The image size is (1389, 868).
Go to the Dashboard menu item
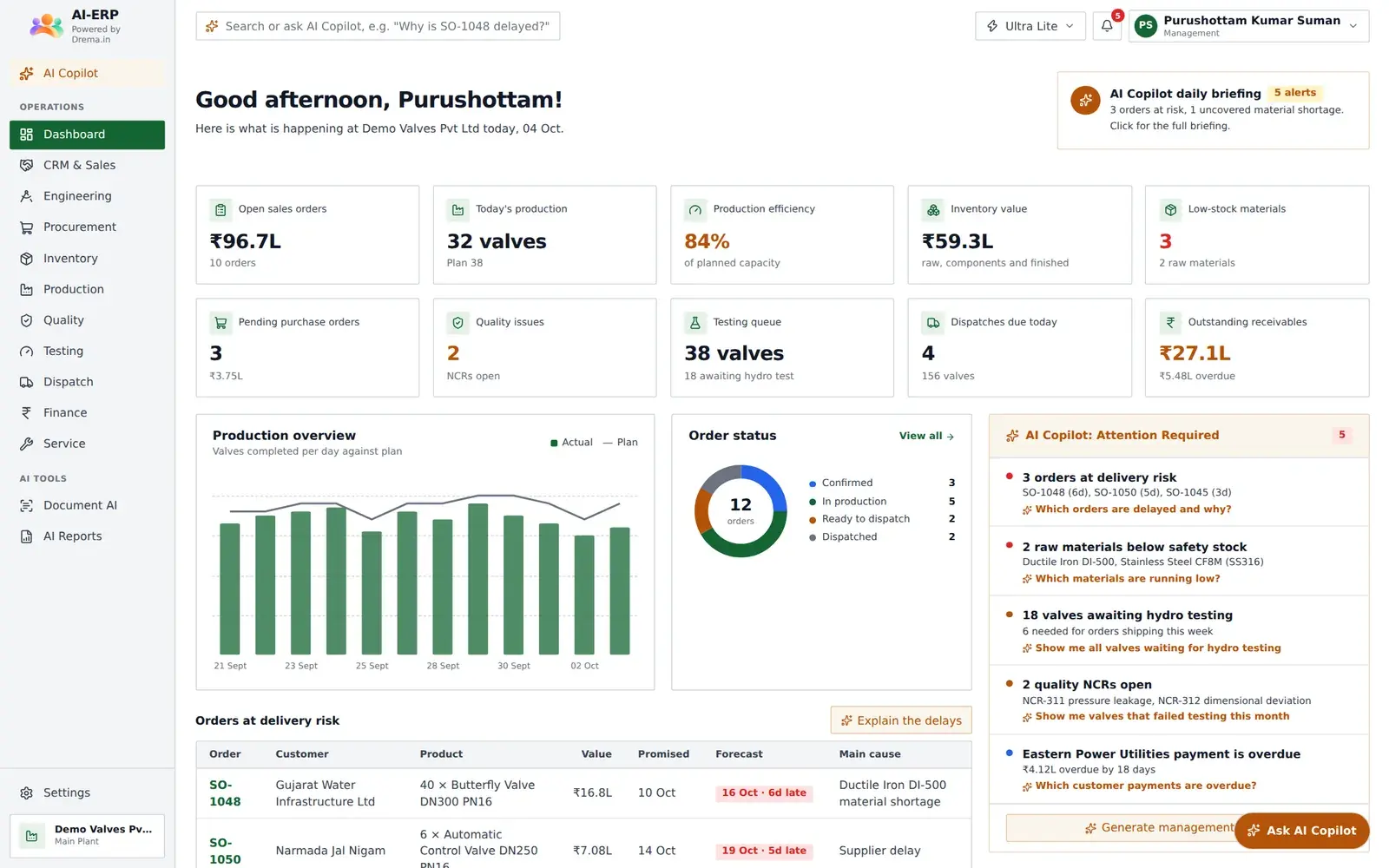click(87, 135)
